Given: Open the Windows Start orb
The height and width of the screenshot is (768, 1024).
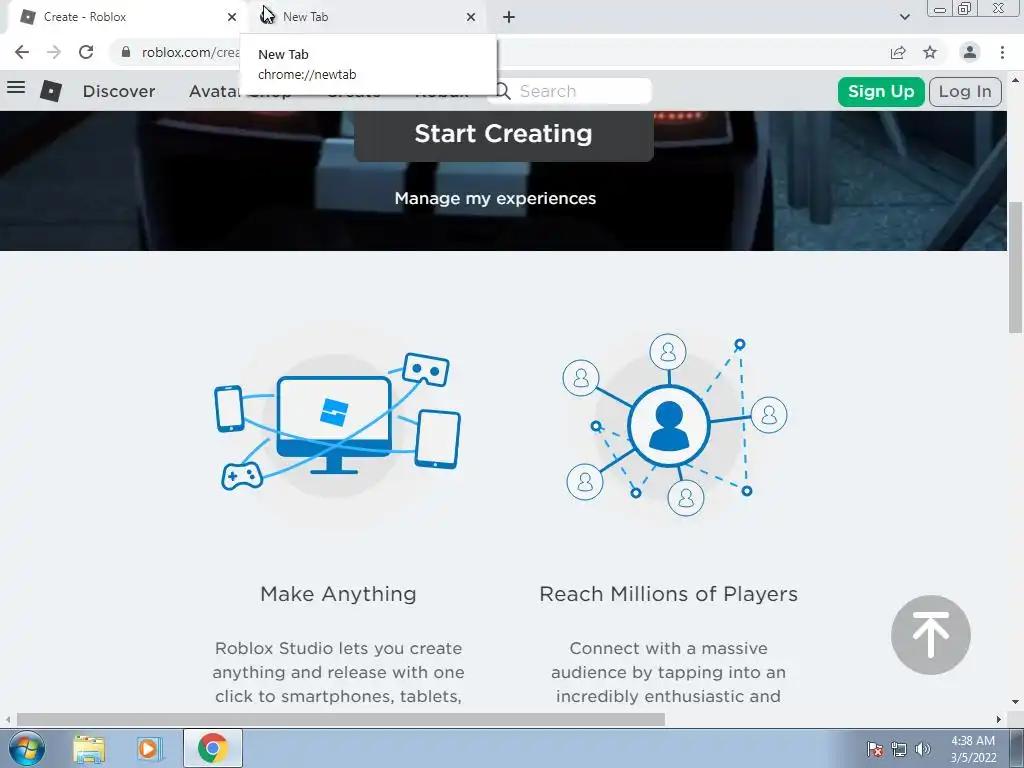Looking at the screenshot, I should (27, 748).
